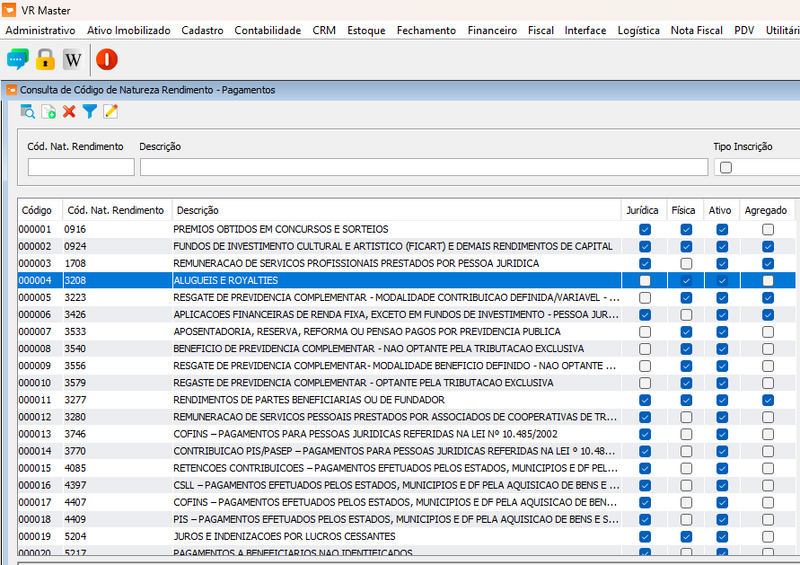Toggle Física checkbox for row 000003
Viewport: 800px width, 565px height.
pos(686,264)
